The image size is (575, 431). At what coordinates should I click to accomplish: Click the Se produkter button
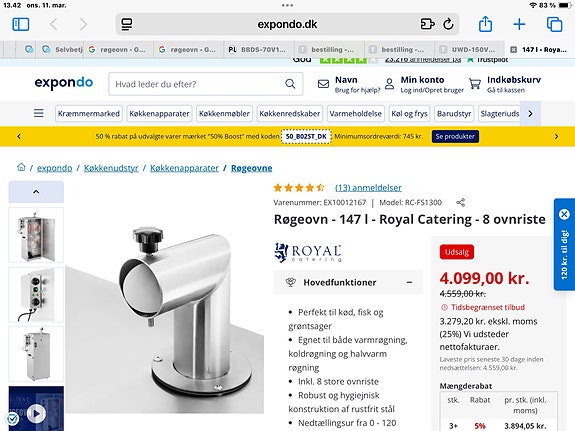point(455,136)
